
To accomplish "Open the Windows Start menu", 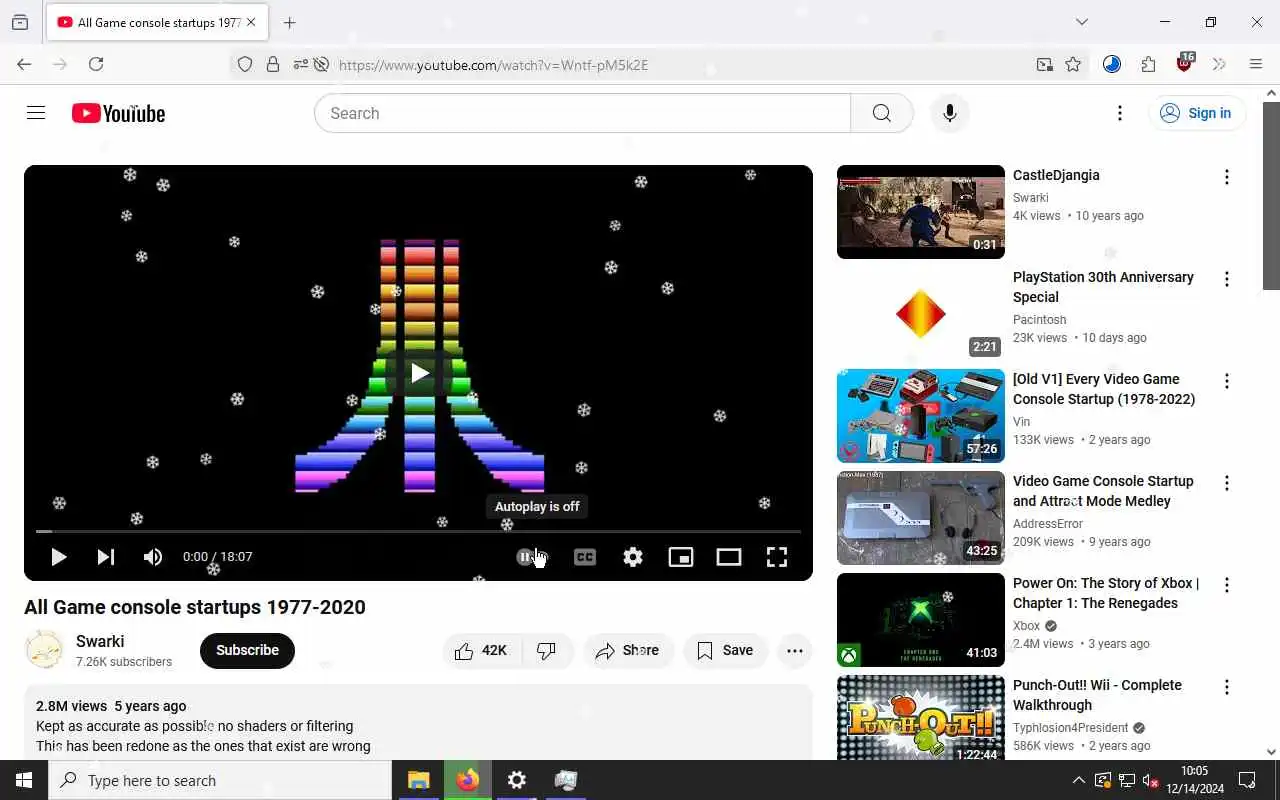I will click(x=24, y=780).
